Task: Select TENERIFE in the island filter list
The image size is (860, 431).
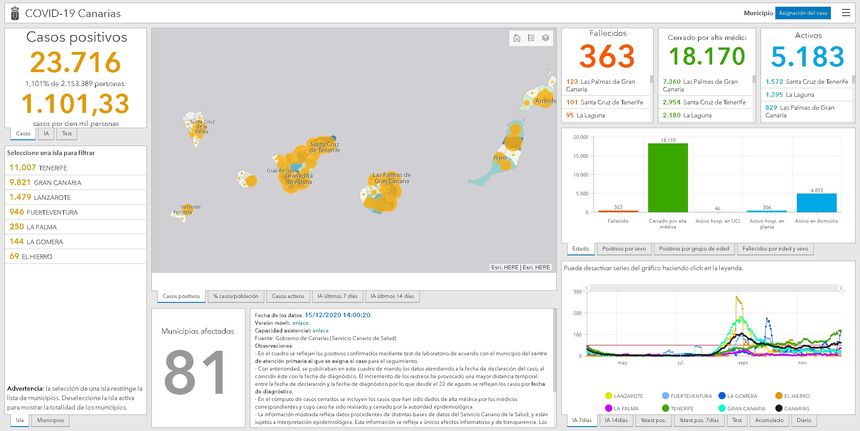Action: pyautogui.click(x=40, y=167)
